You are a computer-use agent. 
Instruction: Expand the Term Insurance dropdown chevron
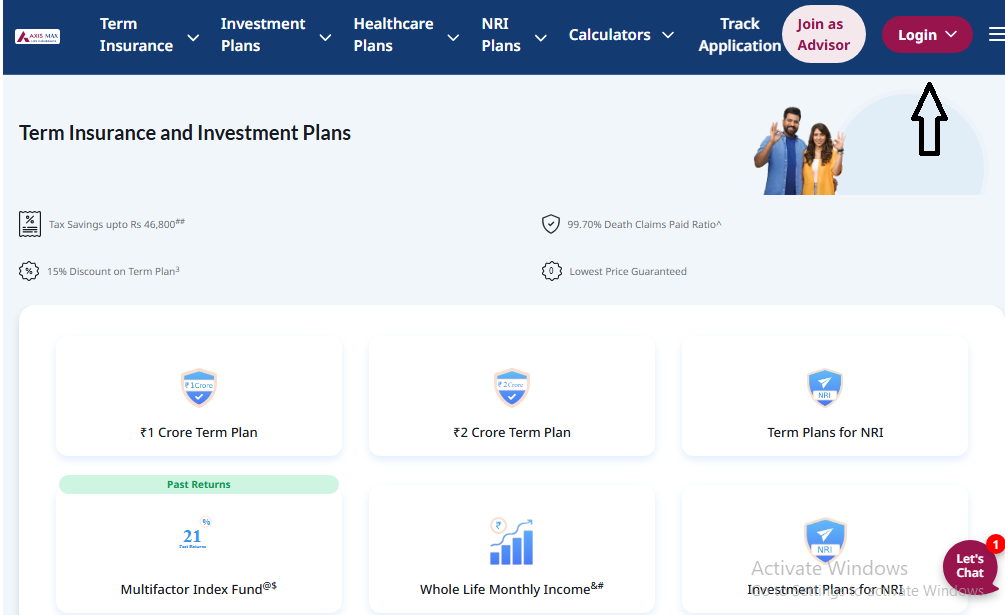(193, 38)
